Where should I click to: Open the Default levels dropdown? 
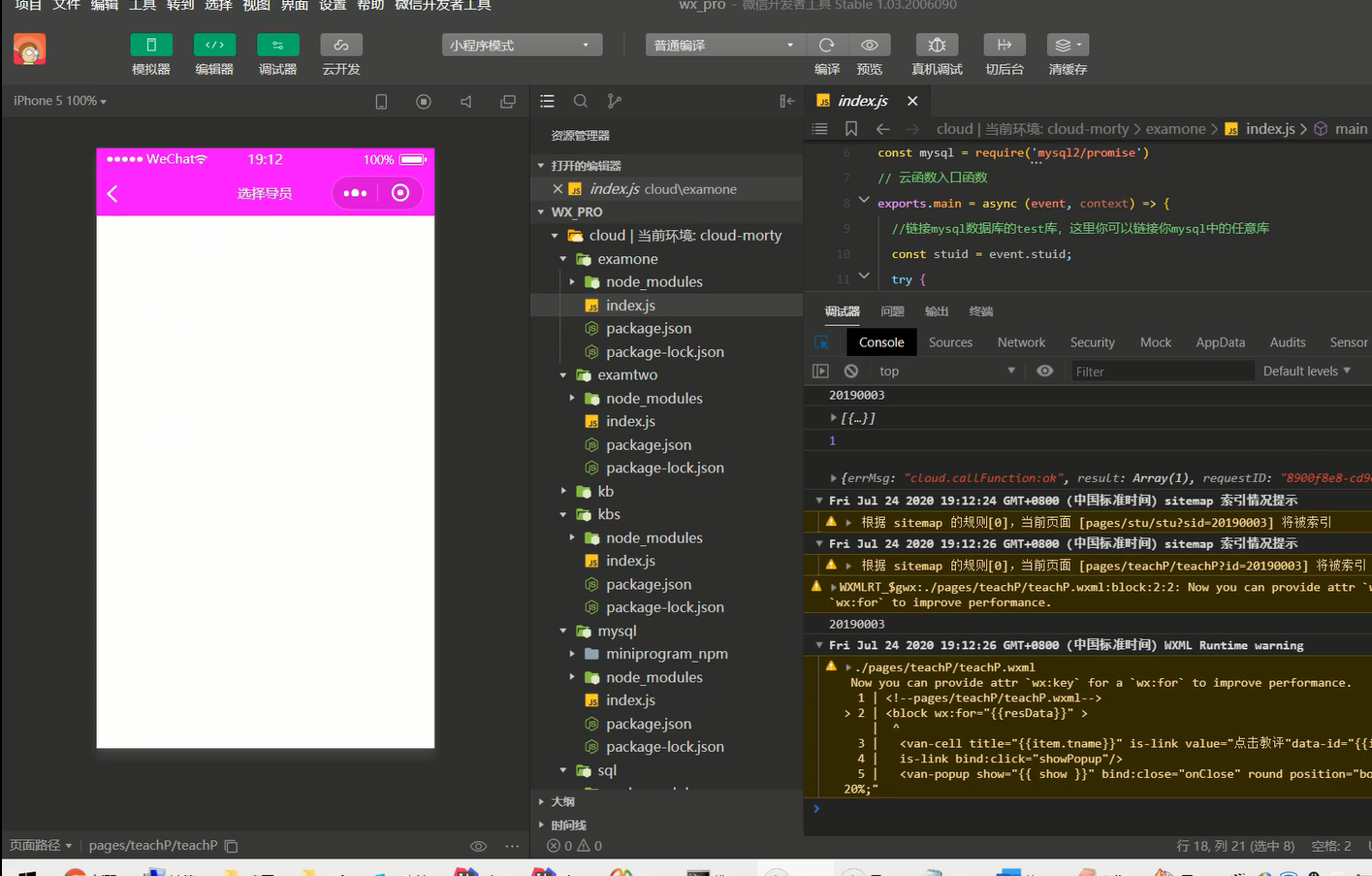click(1306, 371)
